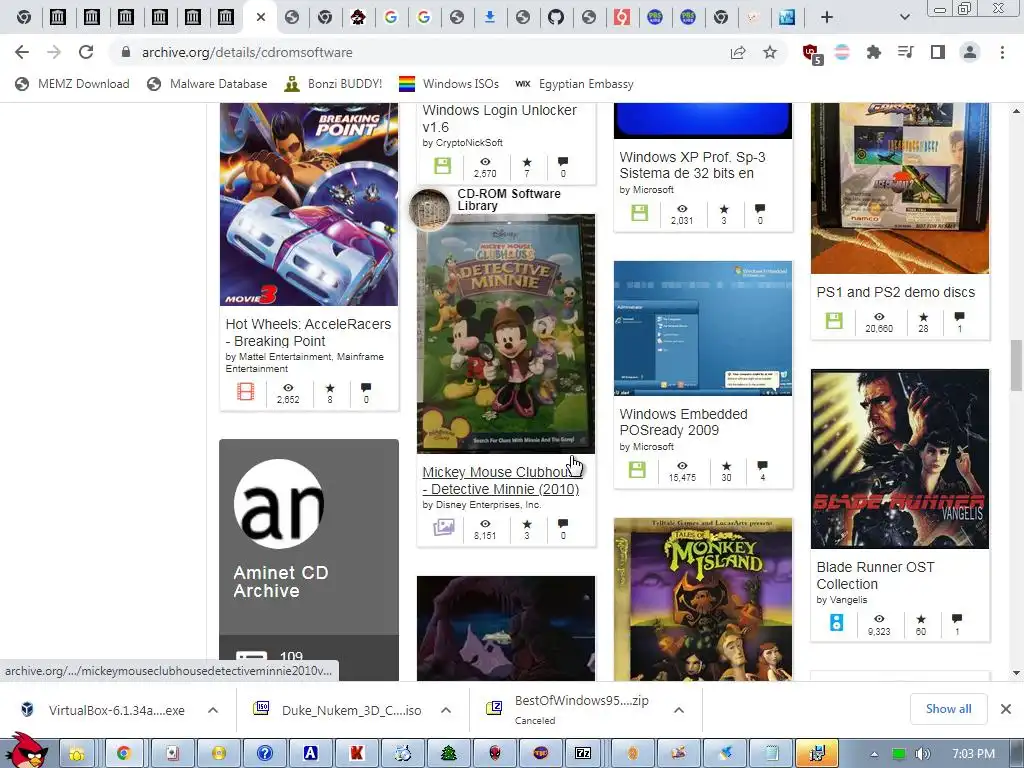
Task: Toggle the Chrome side panel
Action: coord(938,52)
